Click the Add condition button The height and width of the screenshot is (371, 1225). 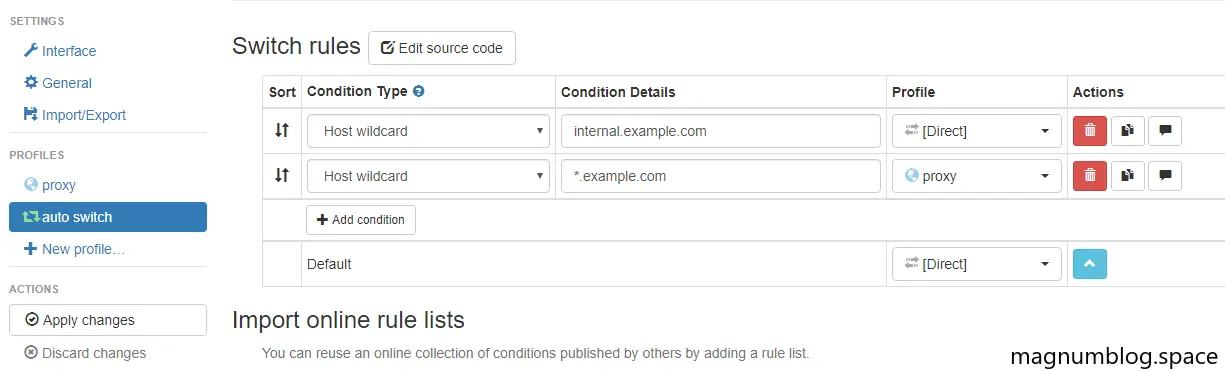(x=361, y=220)
